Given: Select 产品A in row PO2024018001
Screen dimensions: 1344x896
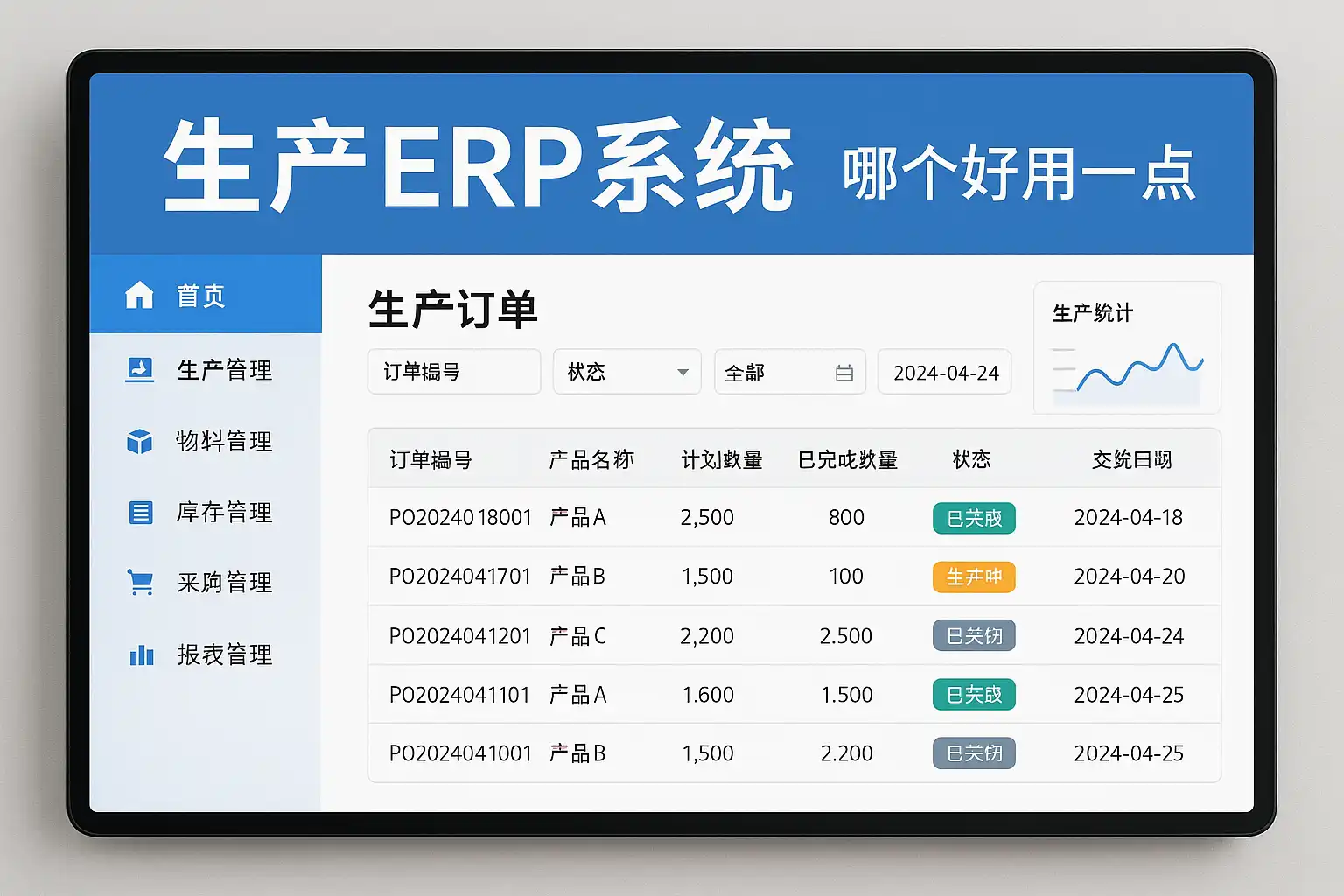Looking at the screenshot, I should click(577, 517).
